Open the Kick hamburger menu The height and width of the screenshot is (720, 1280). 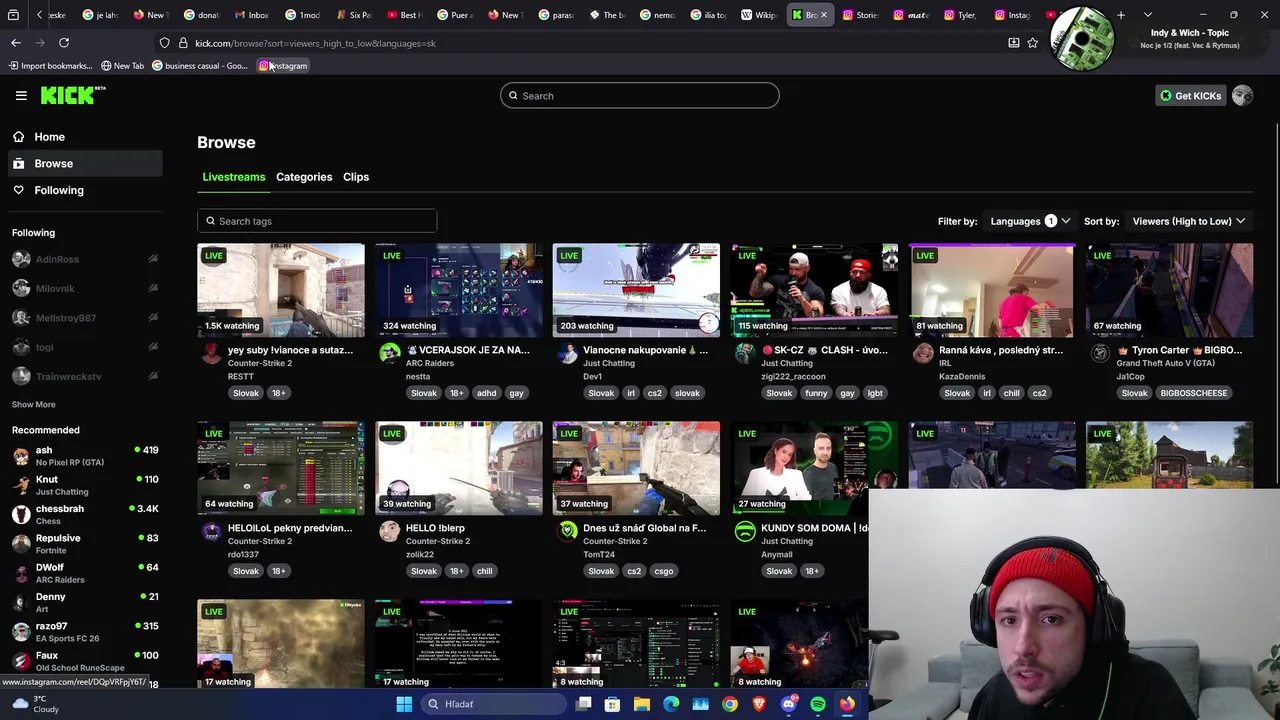21,95
